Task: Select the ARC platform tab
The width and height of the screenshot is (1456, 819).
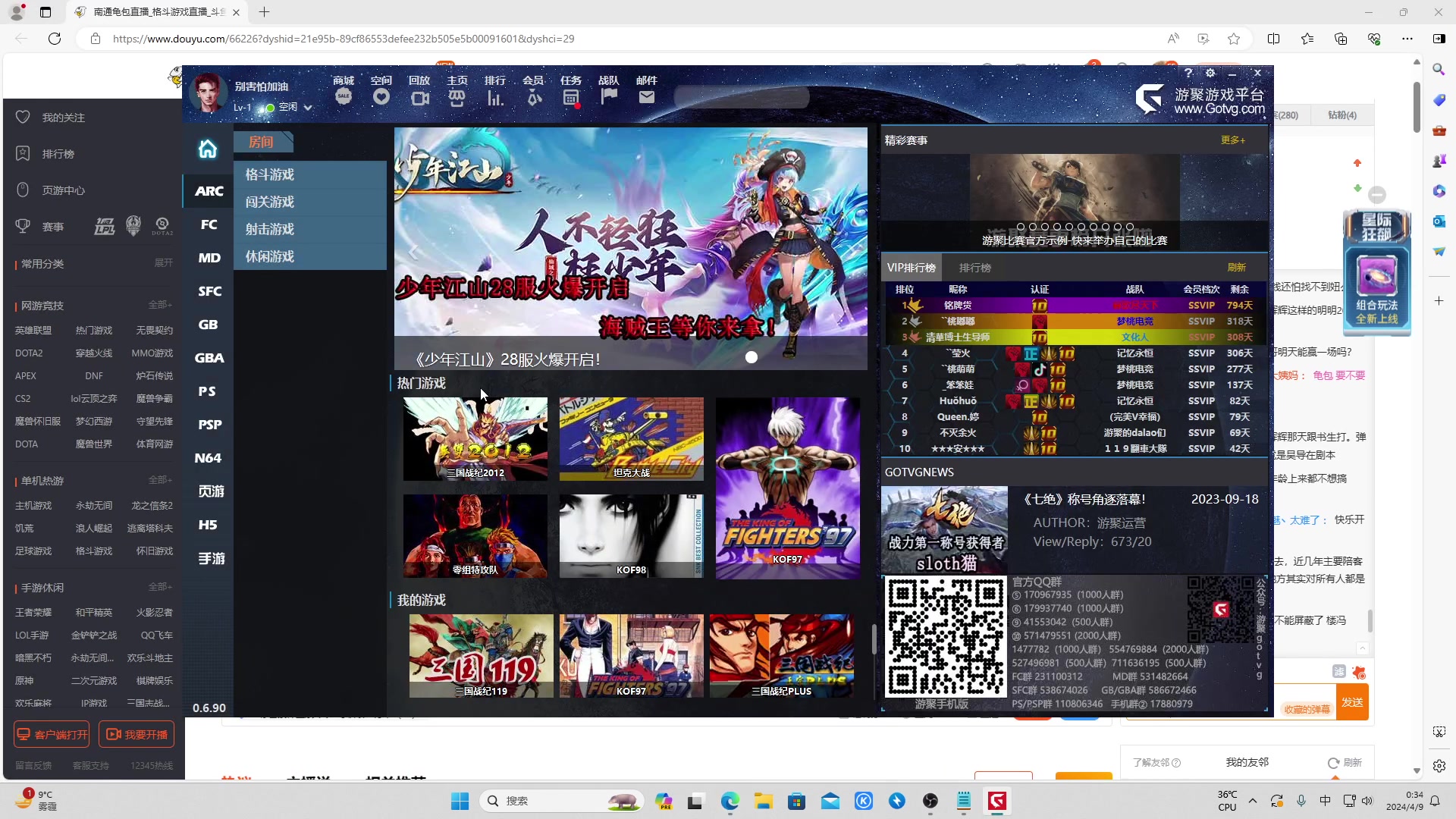Action: 209,191
